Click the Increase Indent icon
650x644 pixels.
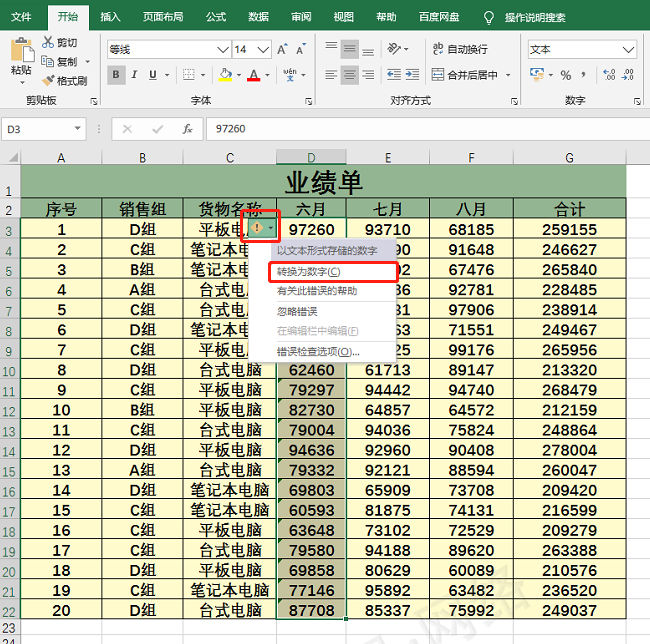[412, 75]
